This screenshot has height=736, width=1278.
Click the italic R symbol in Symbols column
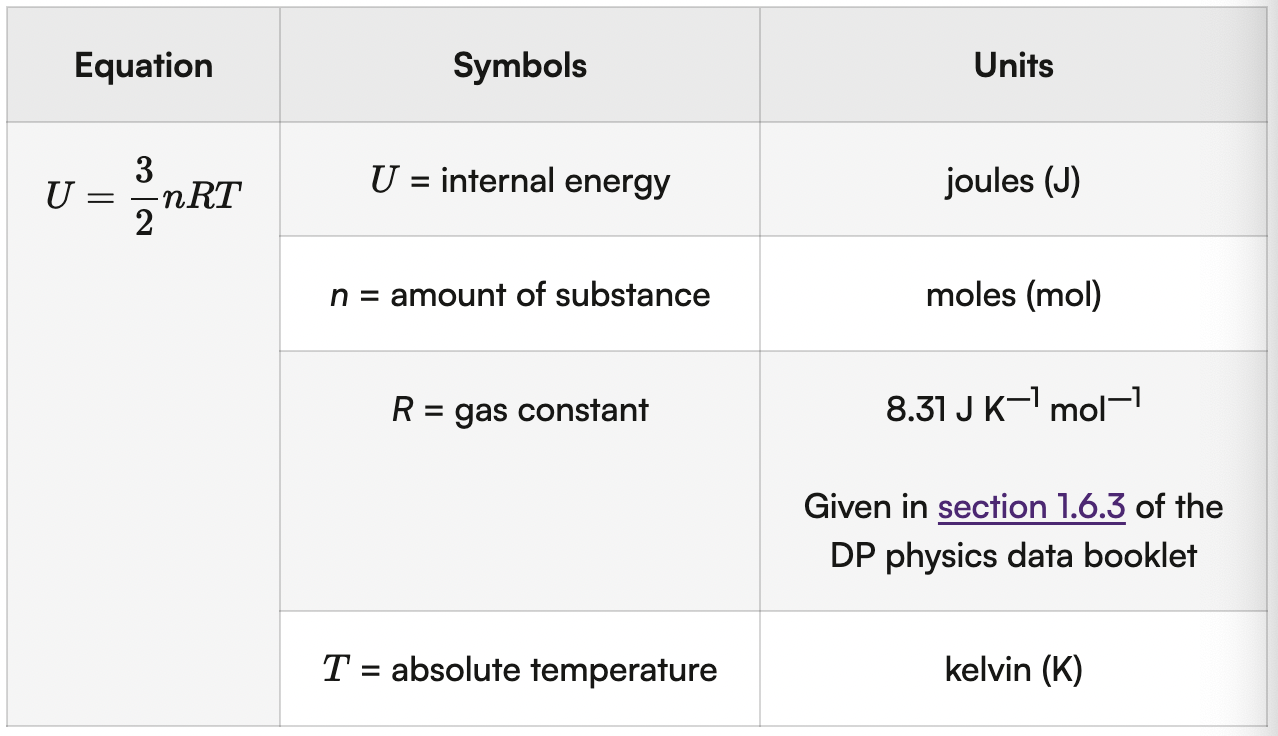pos(402,410)
